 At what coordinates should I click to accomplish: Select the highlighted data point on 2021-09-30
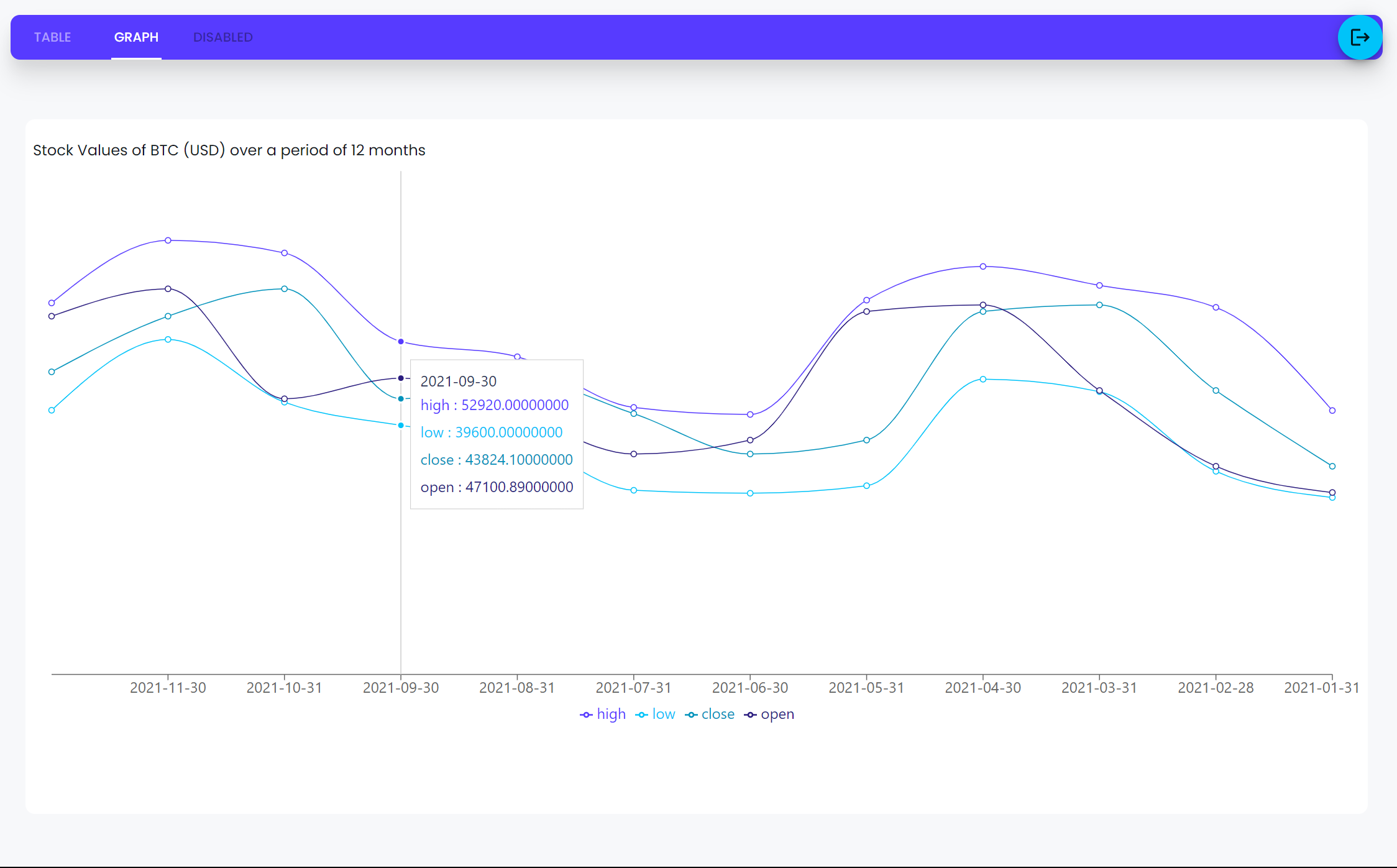[x=401, y=340]
